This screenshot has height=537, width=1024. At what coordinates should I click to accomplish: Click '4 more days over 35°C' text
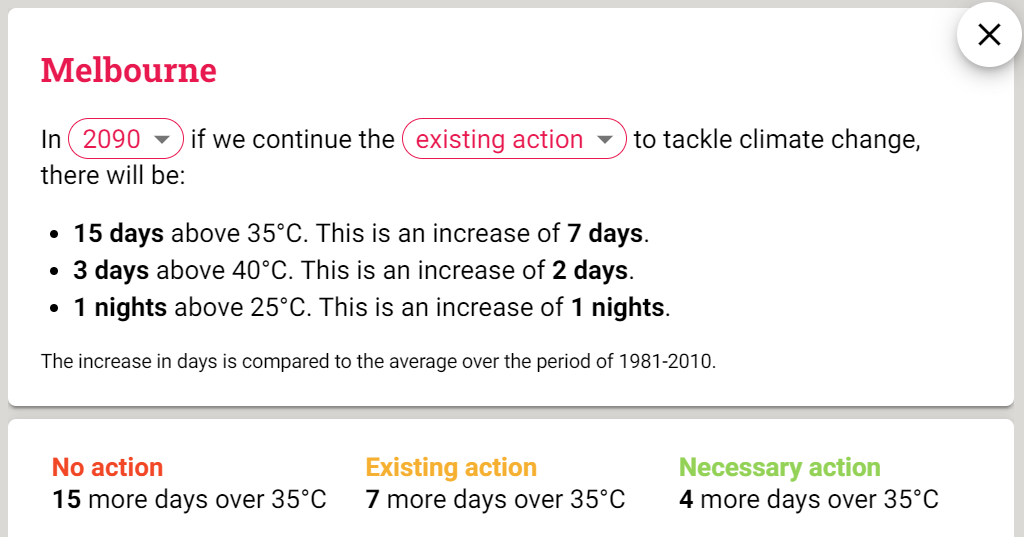pyautogui.click(x=808, y=499)
